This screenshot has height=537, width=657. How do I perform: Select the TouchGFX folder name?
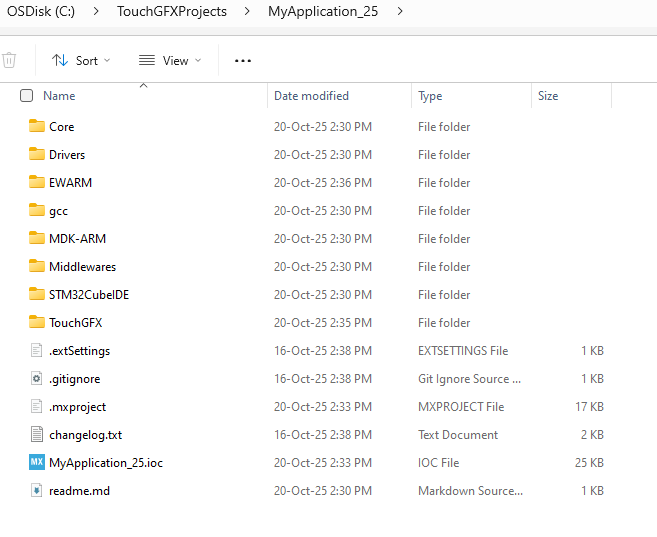75,323
